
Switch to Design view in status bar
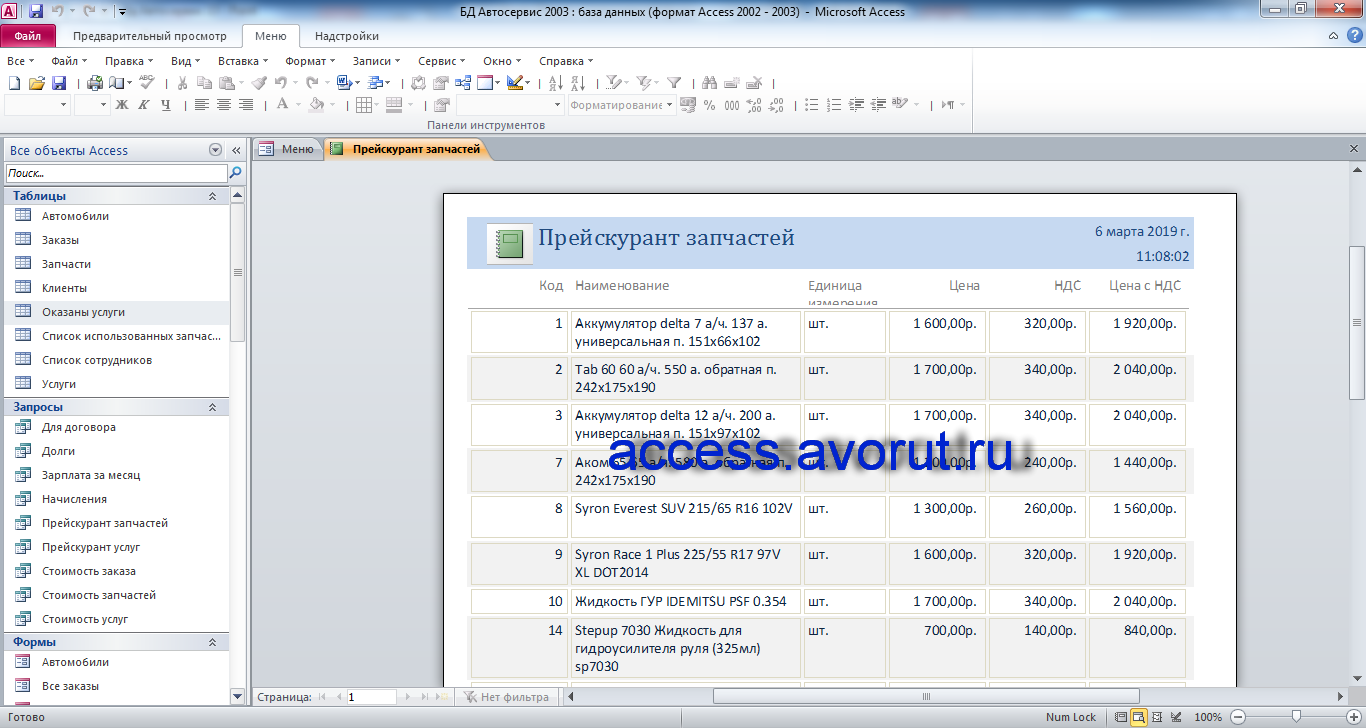coord(1176,717)
